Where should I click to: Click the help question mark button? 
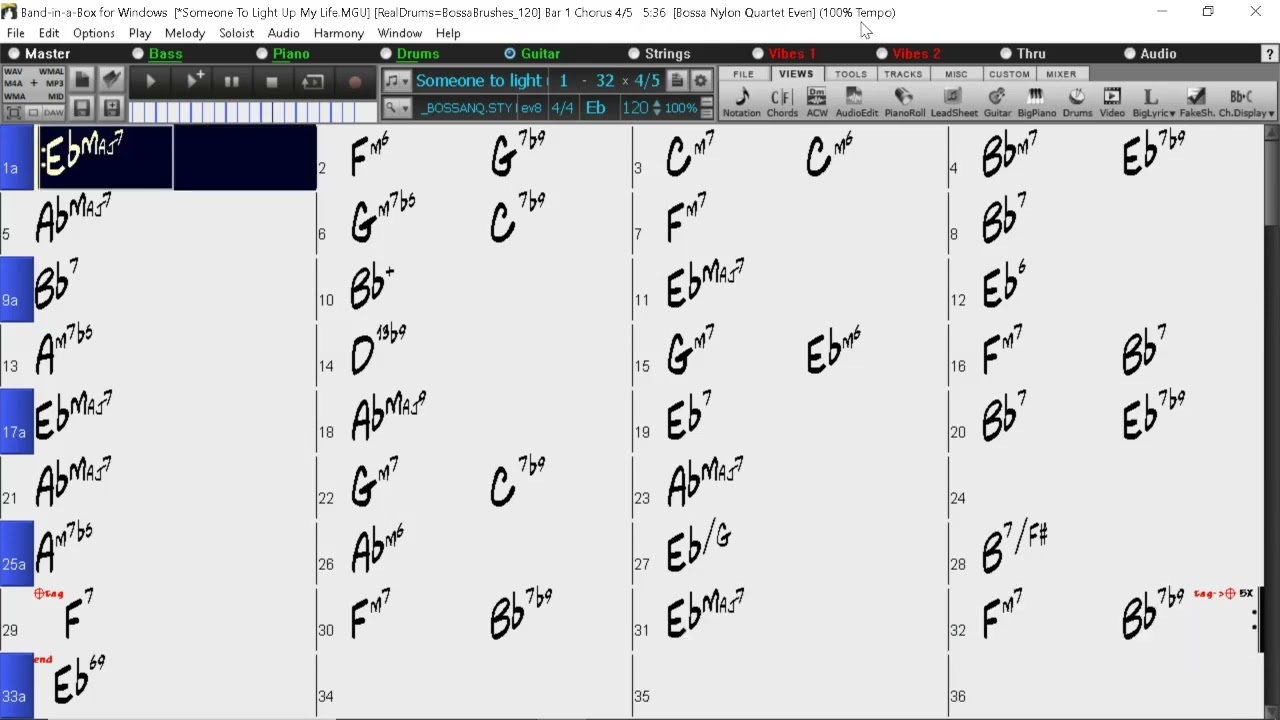click(x=1269, y=54)
